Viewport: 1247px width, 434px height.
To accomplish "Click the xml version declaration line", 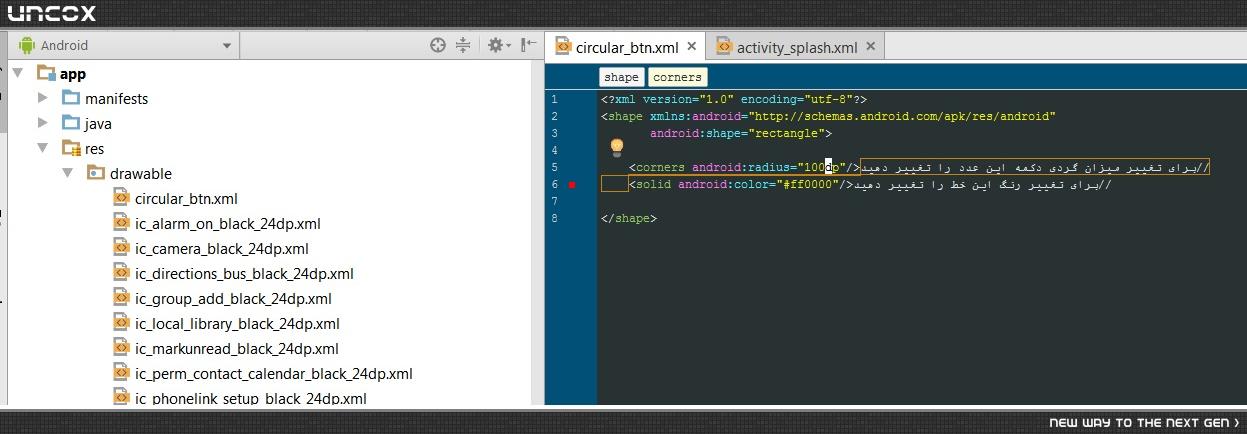I will pos(734,99).
